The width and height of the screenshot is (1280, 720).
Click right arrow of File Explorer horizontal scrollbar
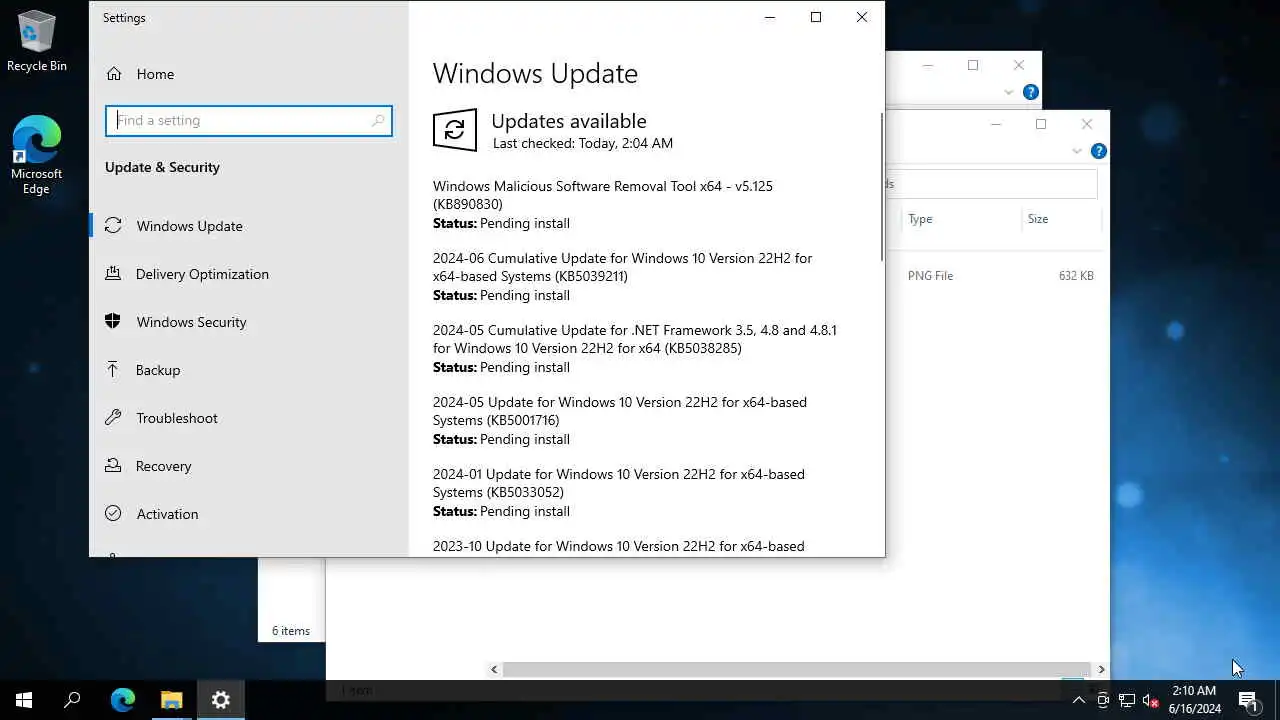tap(1101, 669)
